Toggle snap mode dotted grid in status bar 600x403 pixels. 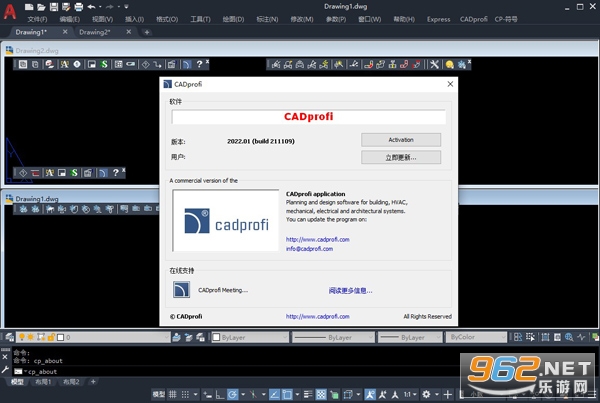[x=185, y=394]
